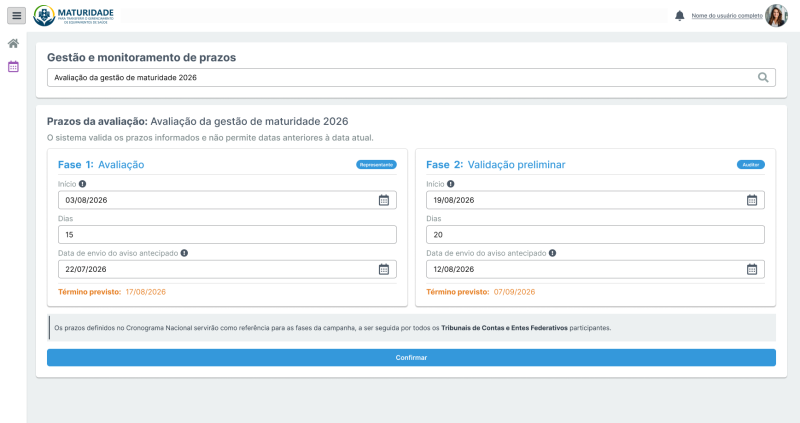Open the calendar section in sidebar
This screenshot has height=423, width=800.
coord(13,66)
